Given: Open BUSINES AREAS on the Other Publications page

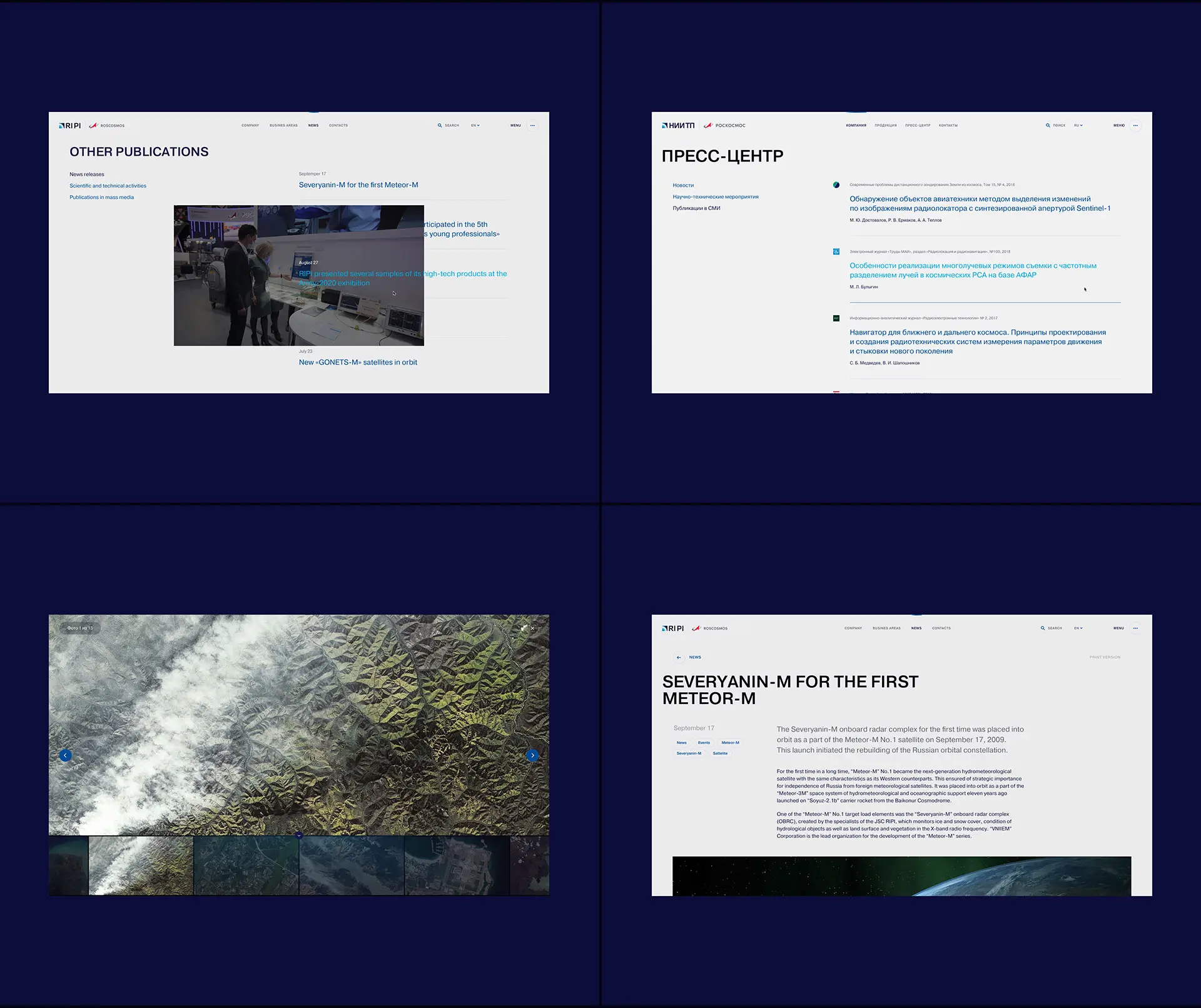Looking at the screenshot, I should point(283,126).
